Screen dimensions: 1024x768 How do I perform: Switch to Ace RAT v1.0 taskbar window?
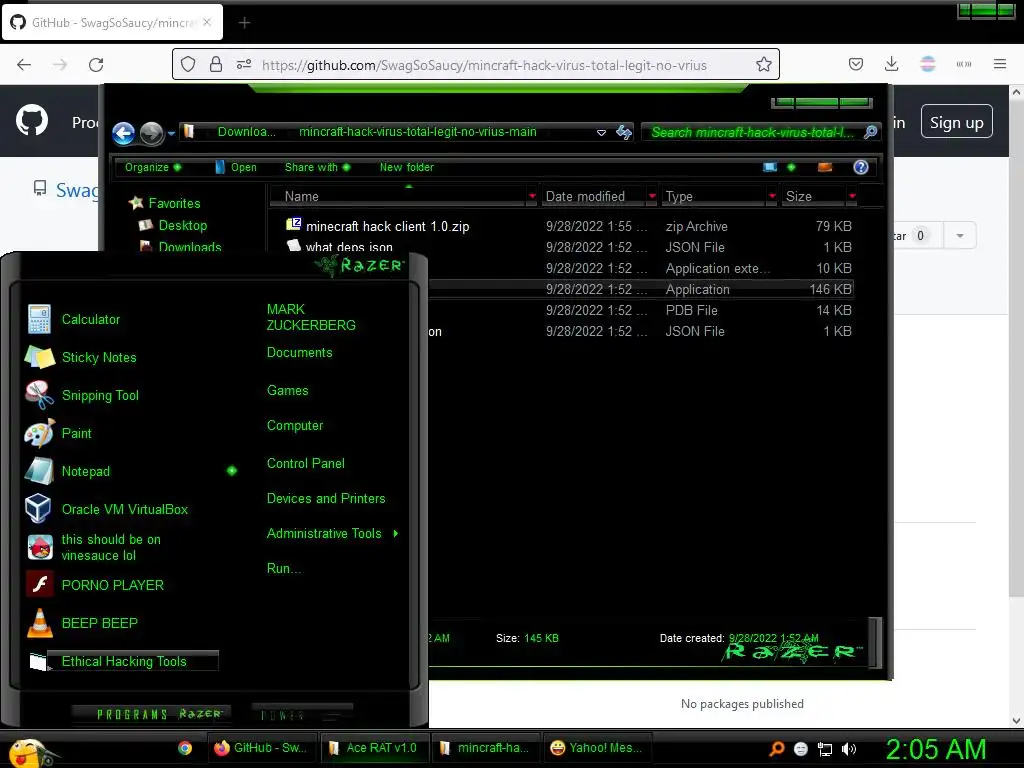[x=373, y=748]
